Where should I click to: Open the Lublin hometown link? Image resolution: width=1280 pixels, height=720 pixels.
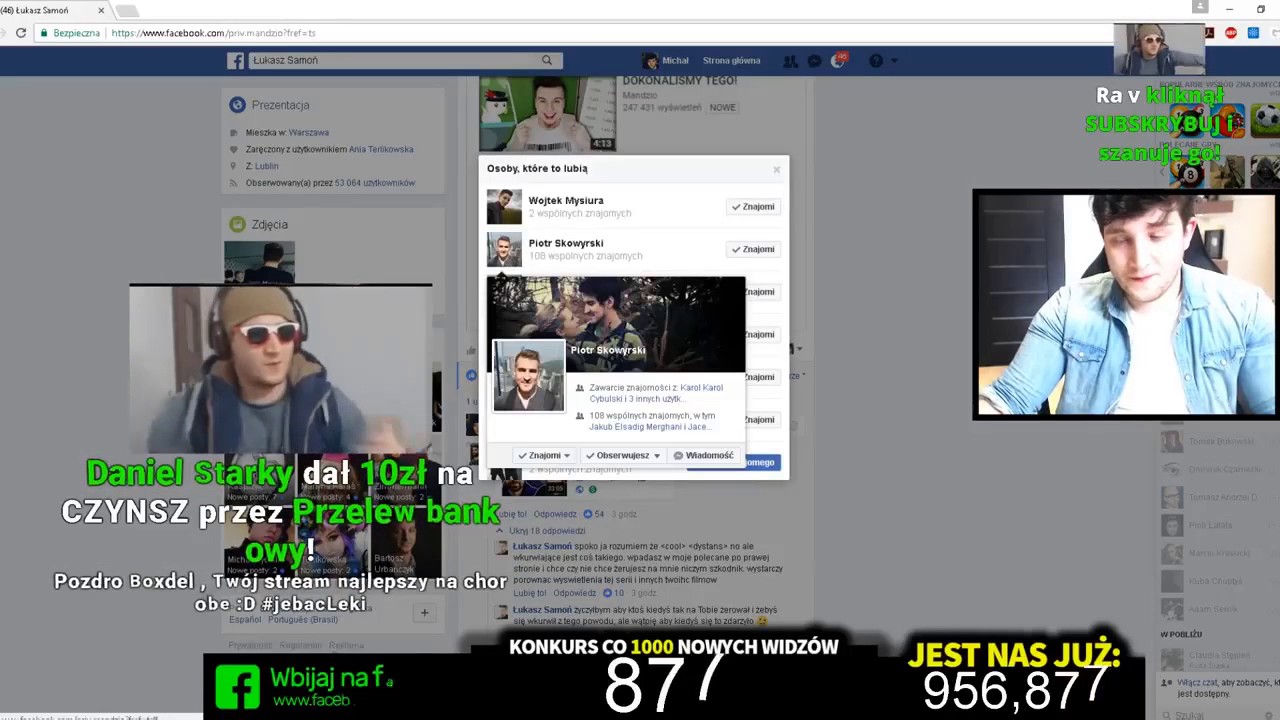267,166
